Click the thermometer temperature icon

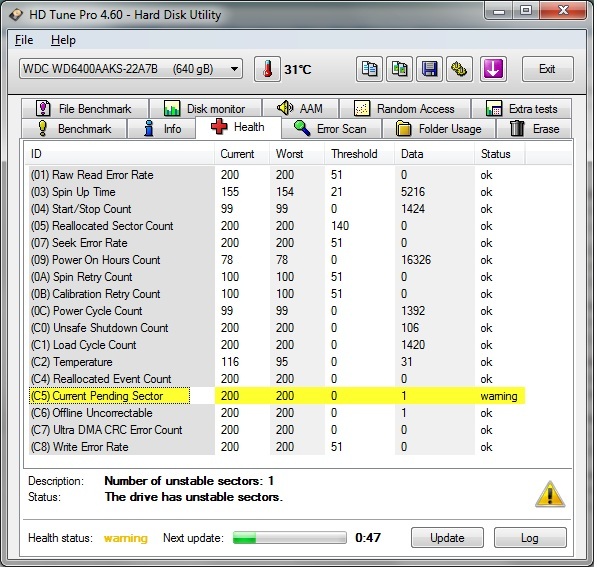pyautogui.click(x=268, y=69)
